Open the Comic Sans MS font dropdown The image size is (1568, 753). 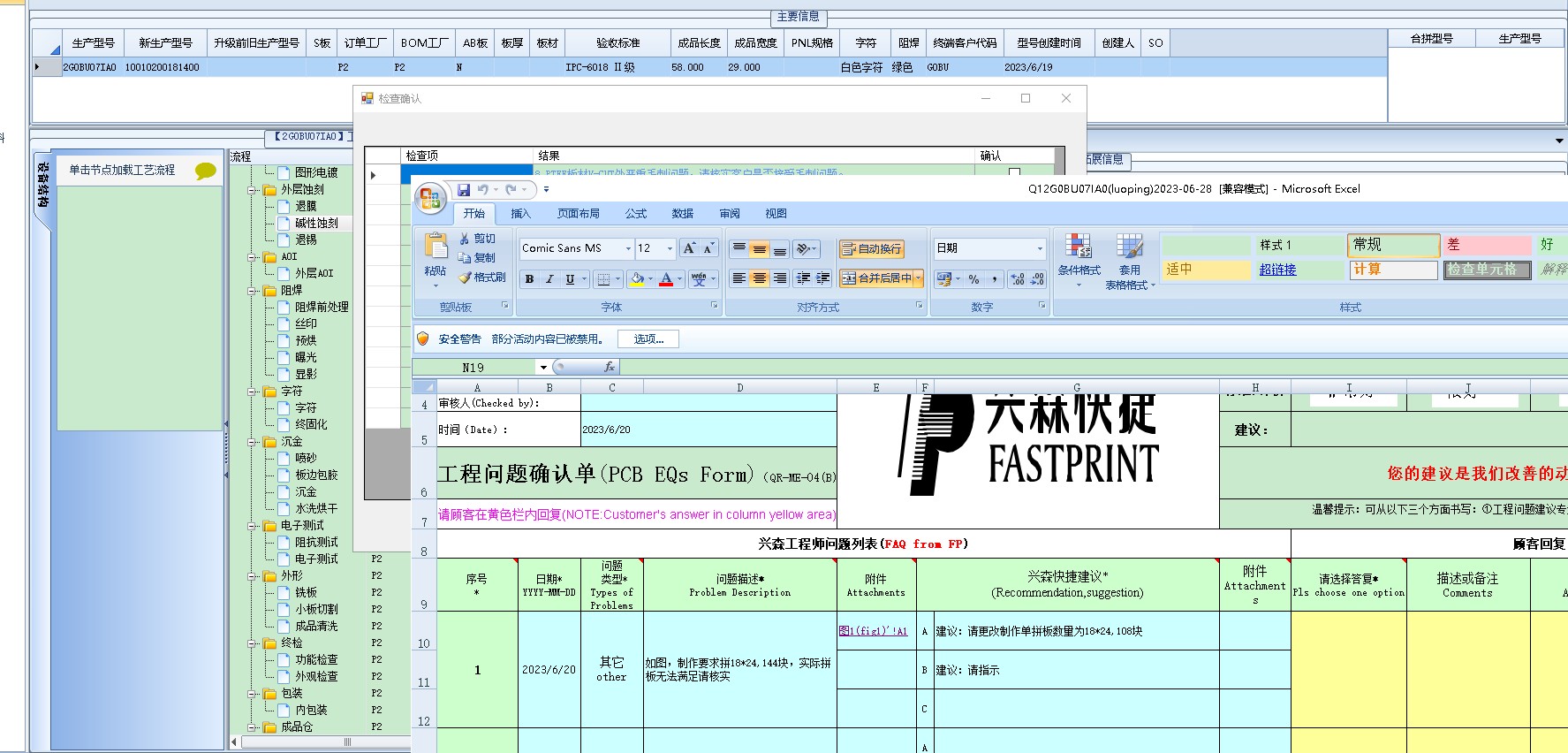(628, 248)
